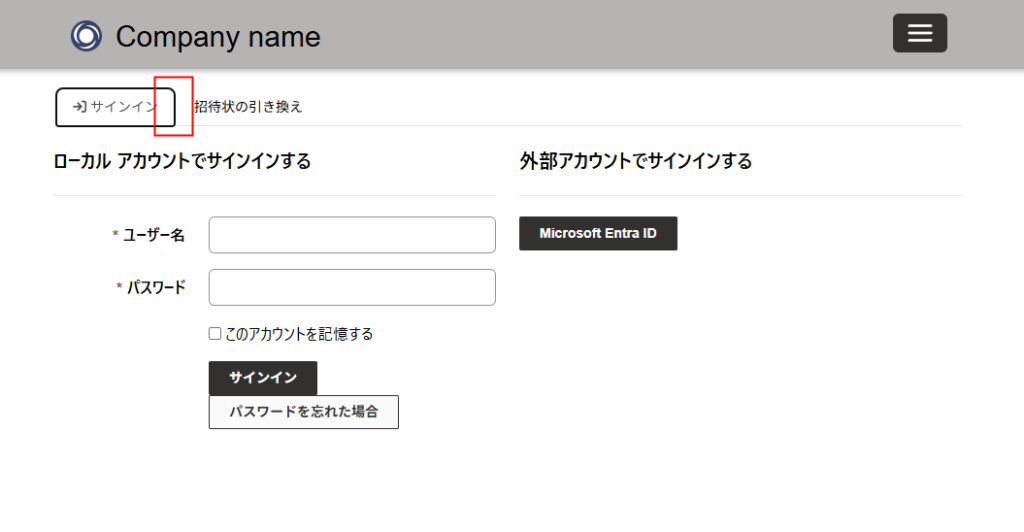Focus the パスワード input field

tap(352, 287)
